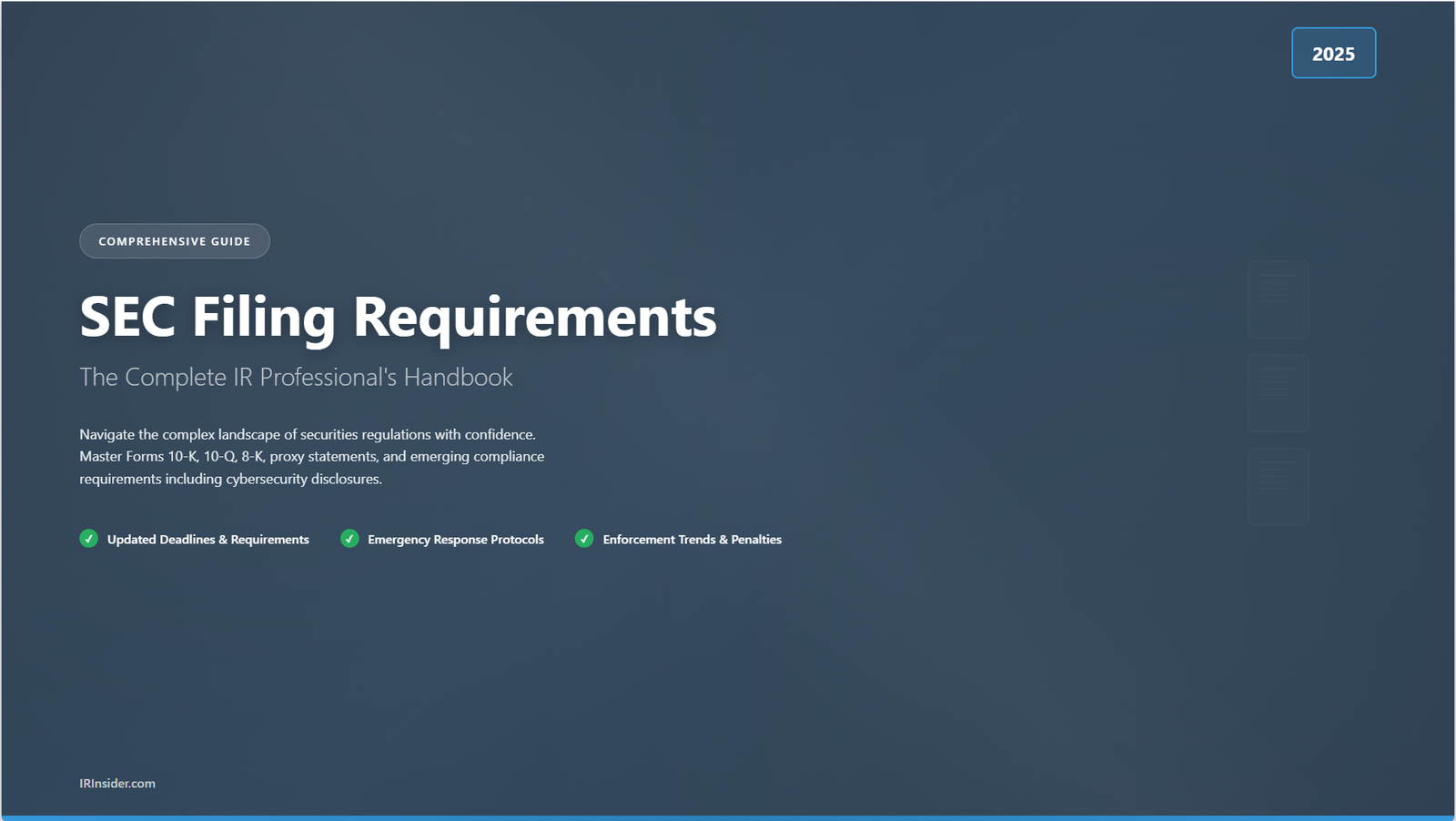The width and height of the screenshot is (1456, 821).
Task: Select the Complete IR Professional's Handbook subtitle
Action: click(x=296, y=377)
